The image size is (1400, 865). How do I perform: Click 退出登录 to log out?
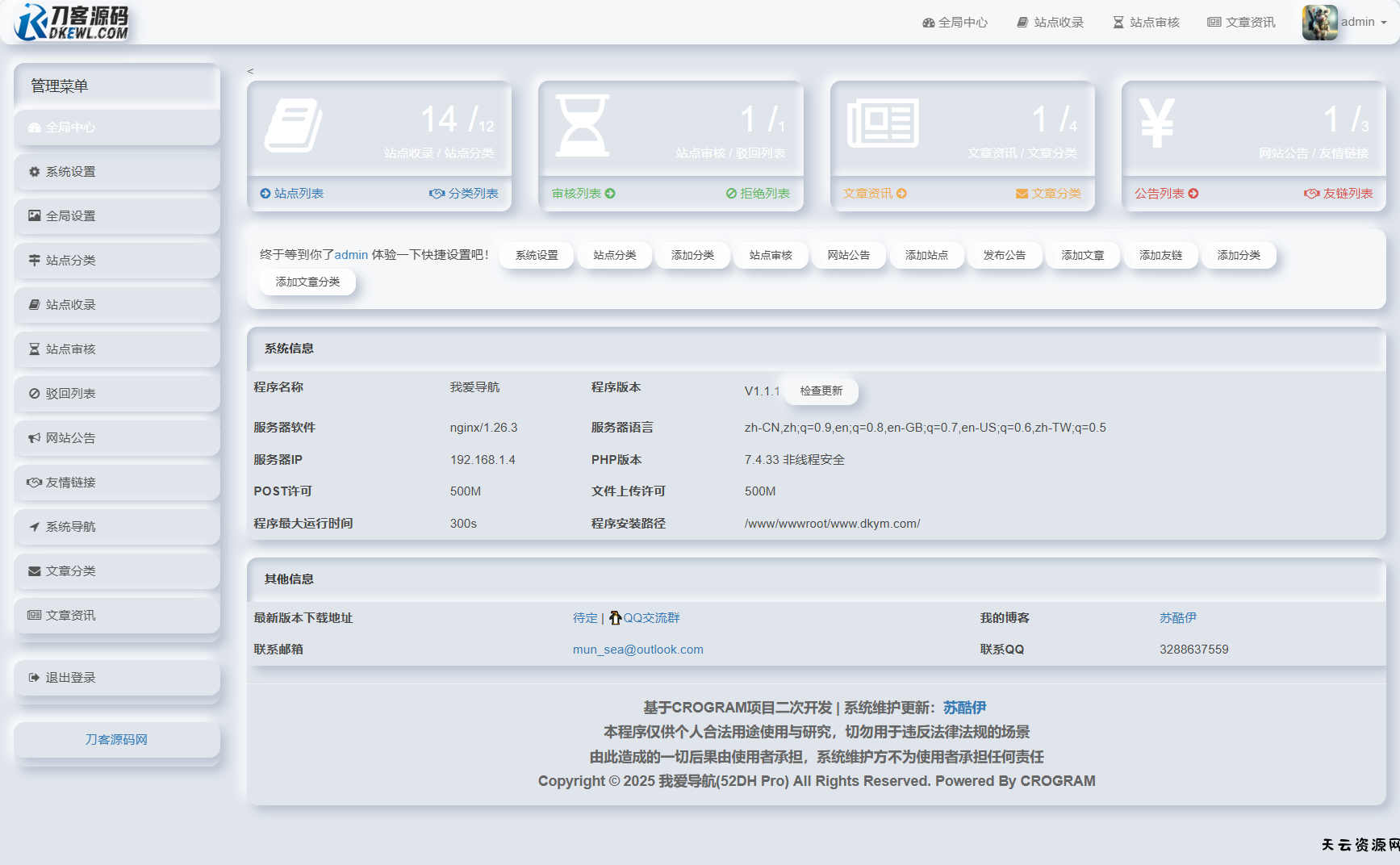pos(70,678)
